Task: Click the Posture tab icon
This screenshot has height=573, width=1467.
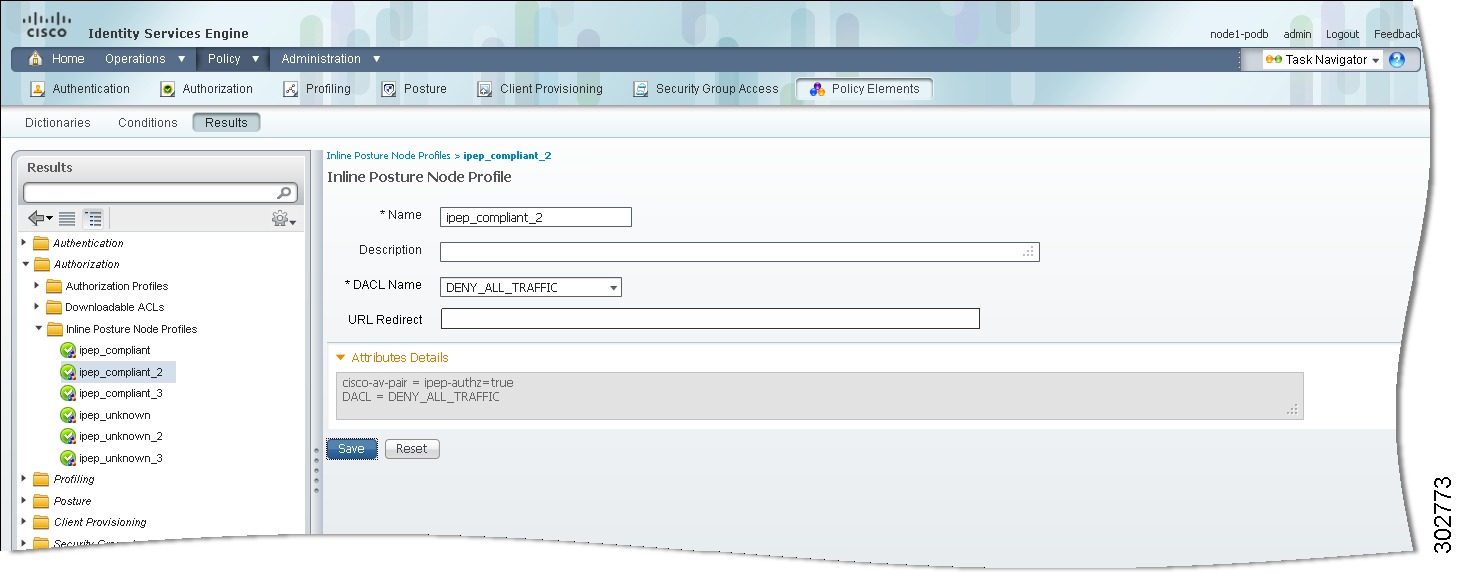Action: click(x=389, y=89)
